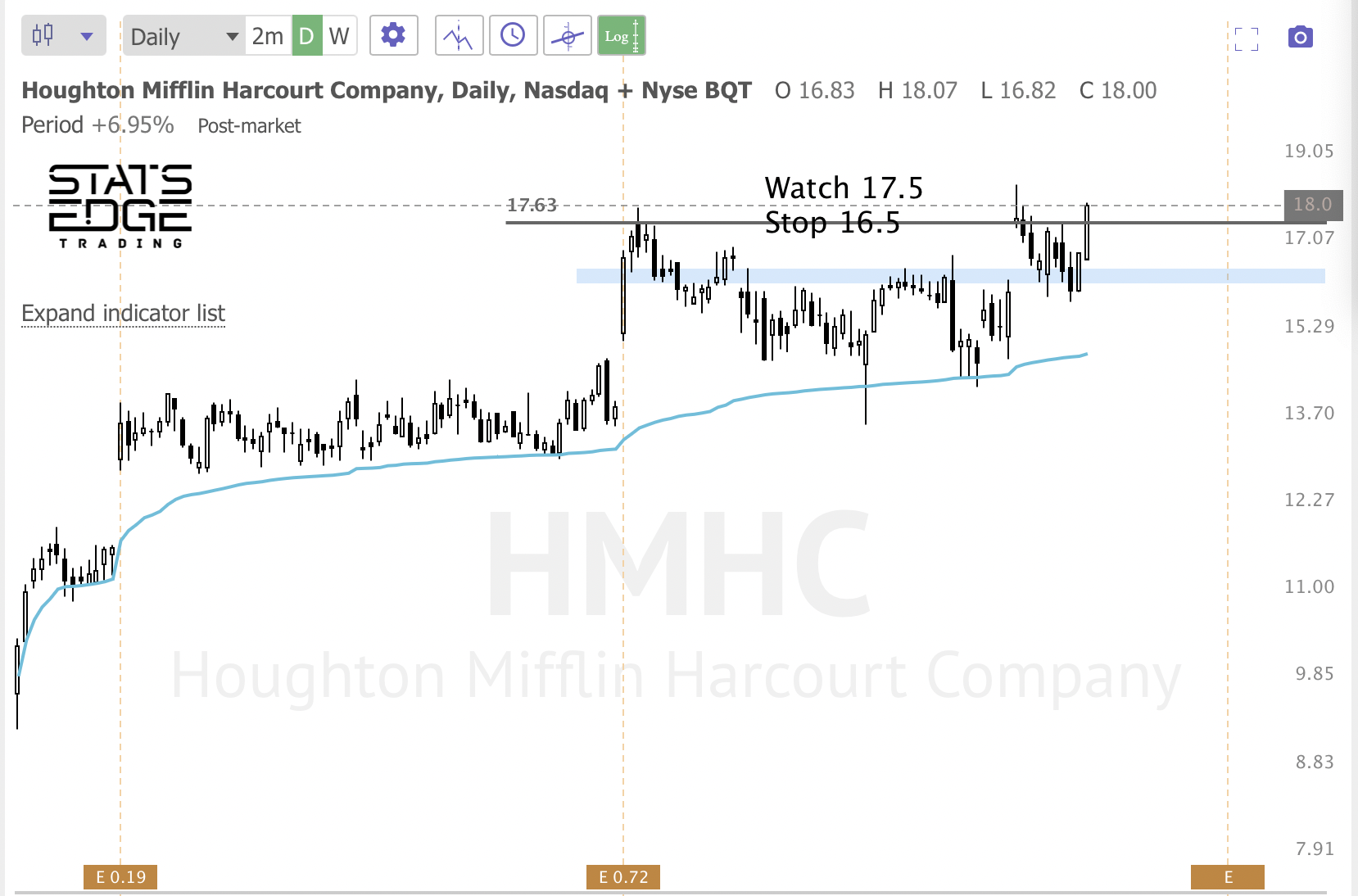Click the L 16.82 low value
Screen dimensions: 1358x896
point(1018,90)
